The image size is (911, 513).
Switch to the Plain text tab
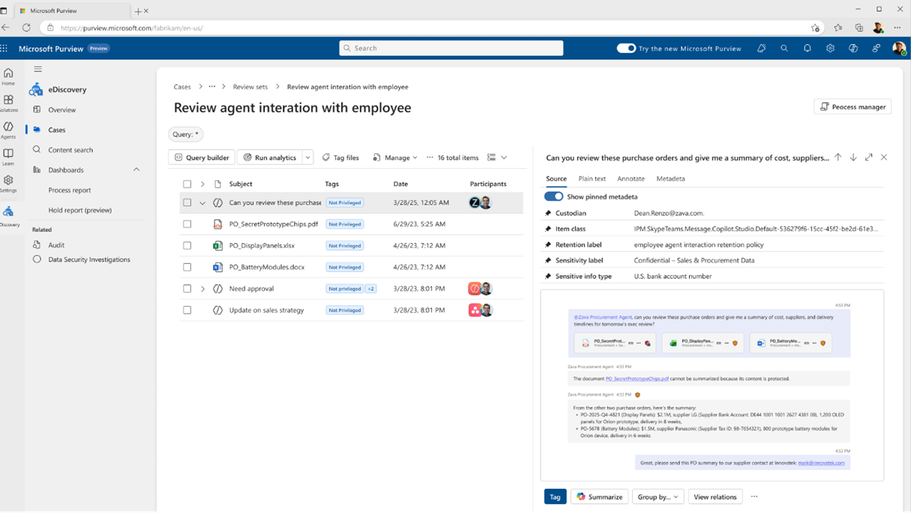coord(592,179)
